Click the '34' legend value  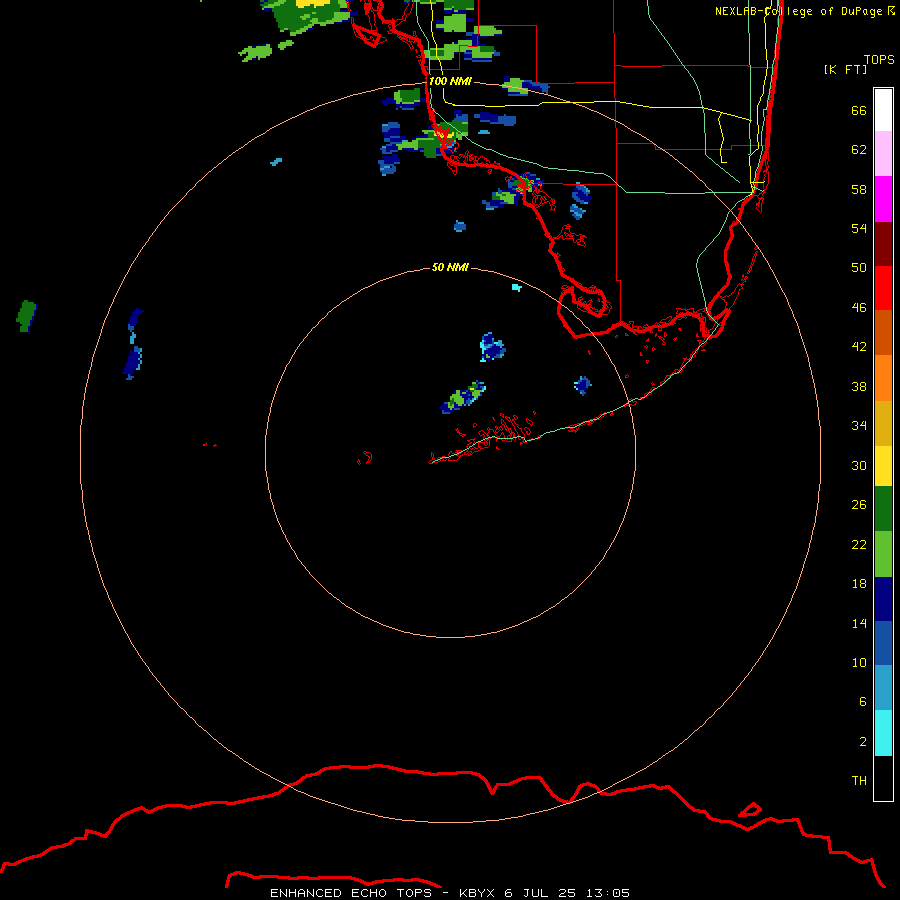tap(859, 425)
